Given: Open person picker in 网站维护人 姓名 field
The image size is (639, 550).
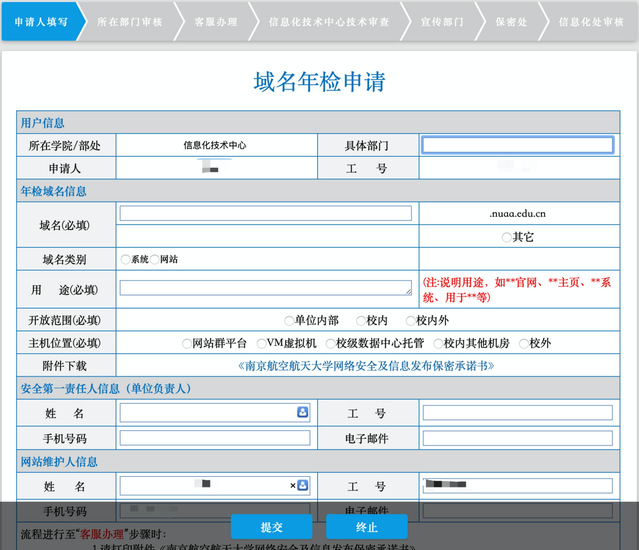Looking at the screenshot, I should click(x=302, y=485).
